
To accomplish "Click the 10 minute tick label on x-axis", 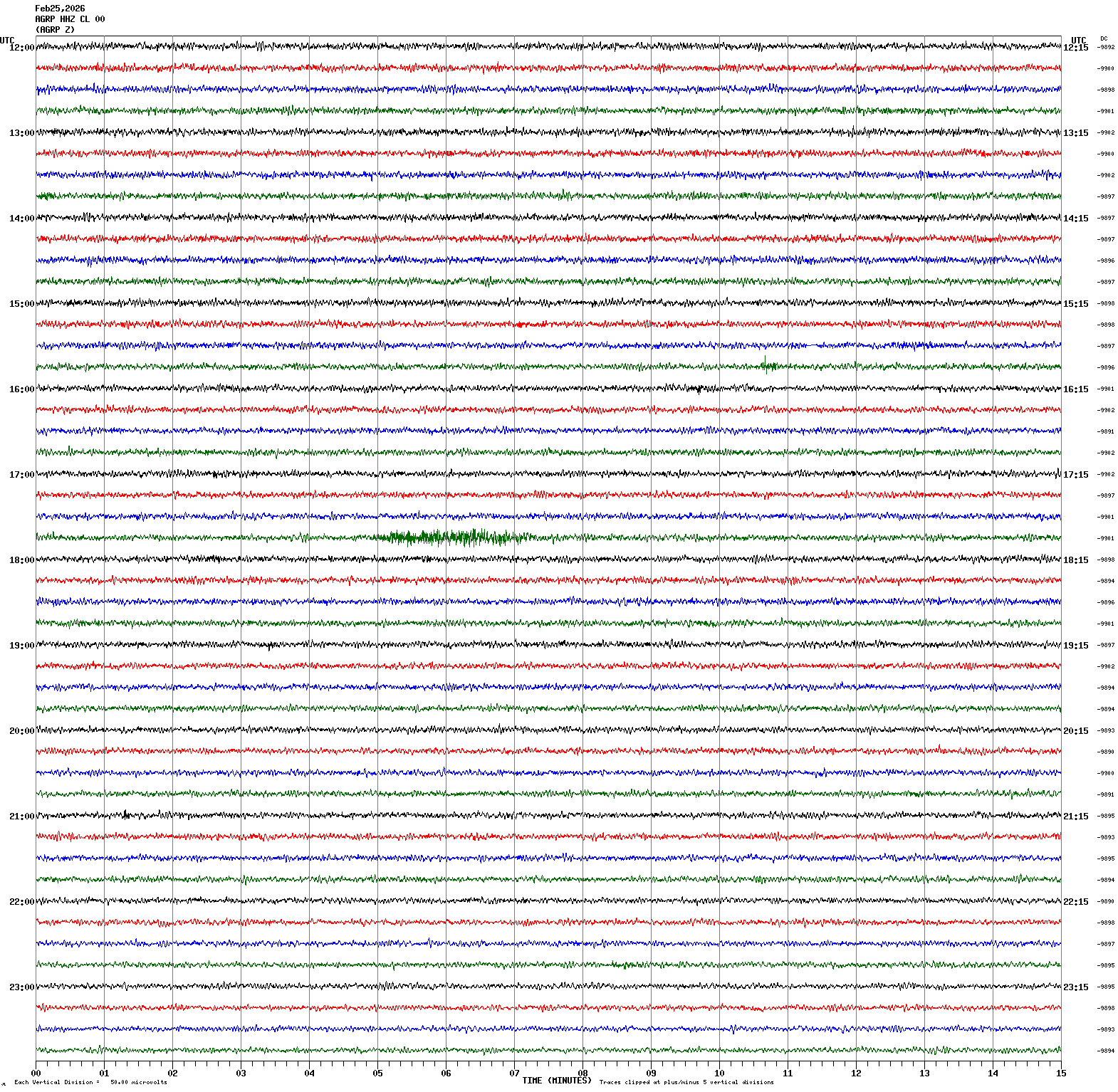I will click(719, 1073).
